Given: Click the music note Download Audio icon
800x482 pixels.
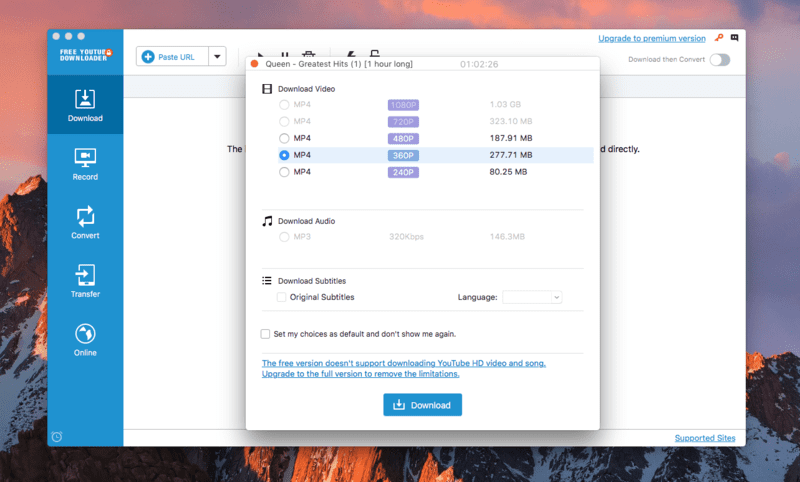Looking at the screenshot, I should (x=267, y=221).
